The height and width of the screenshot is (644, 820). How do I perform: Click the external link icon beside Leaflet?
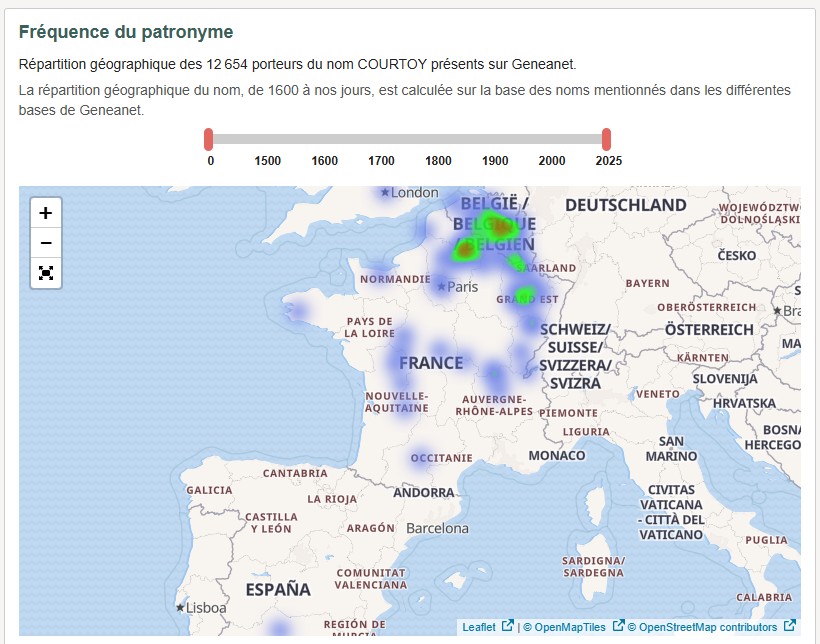pyautogui.click(x=506, y=625)
